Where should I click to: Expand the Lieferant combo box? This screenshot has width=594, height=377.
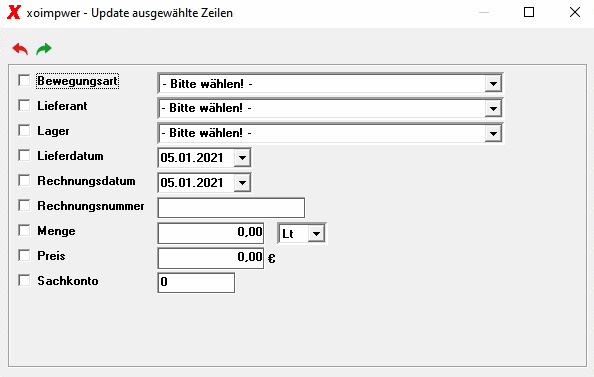tap(493, 108)
